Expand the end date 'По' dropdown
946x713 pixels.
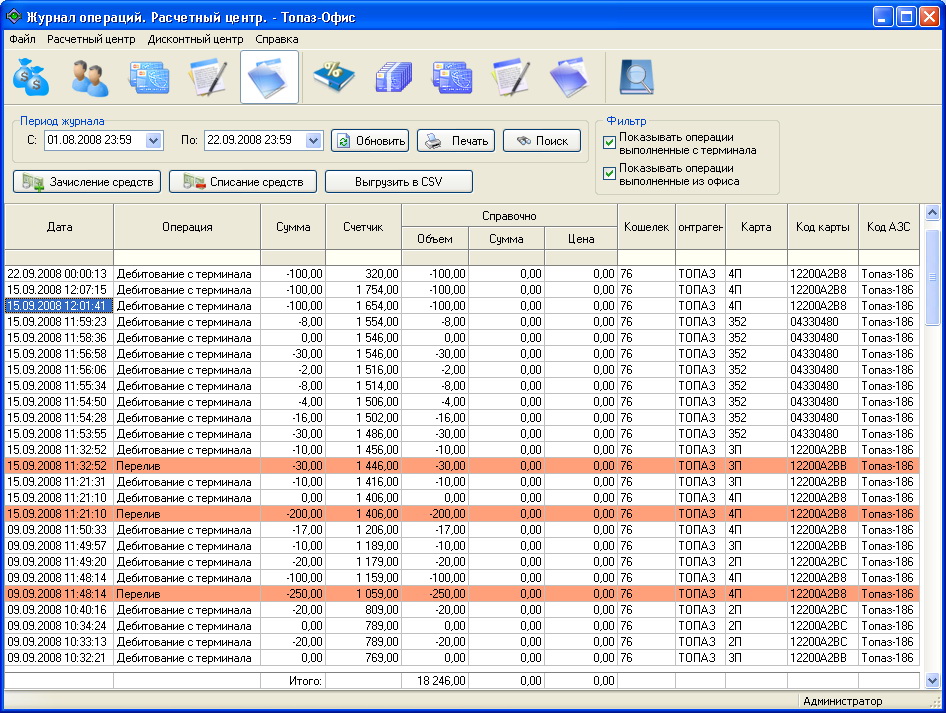pyautogui.click(x=314, y=141)
